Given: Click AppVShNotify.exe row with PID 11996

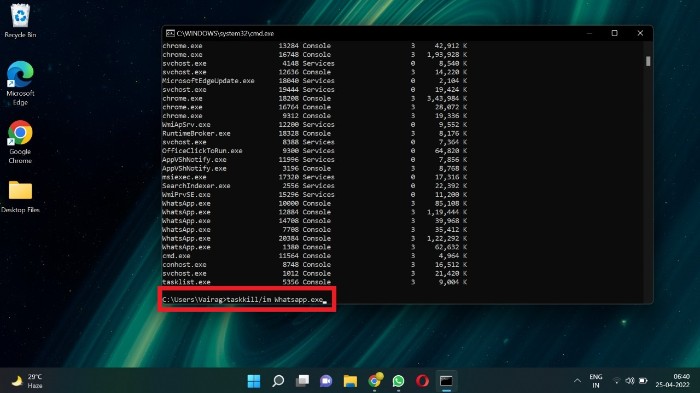Looking at the screenshot, I should pyautogui.click(x=315, y=159).
